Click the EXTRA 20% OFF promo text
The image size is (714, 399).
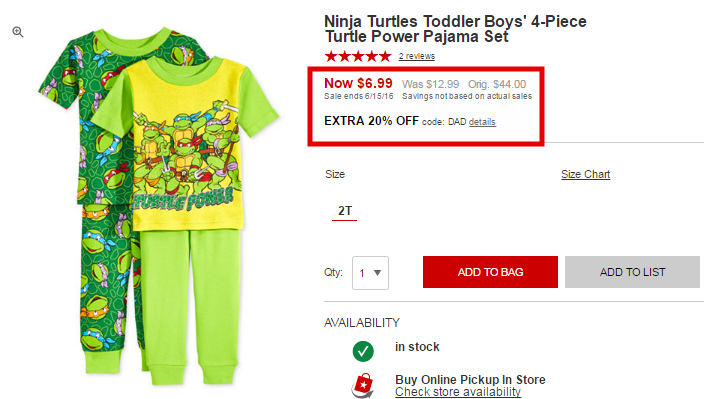[371, 121]
